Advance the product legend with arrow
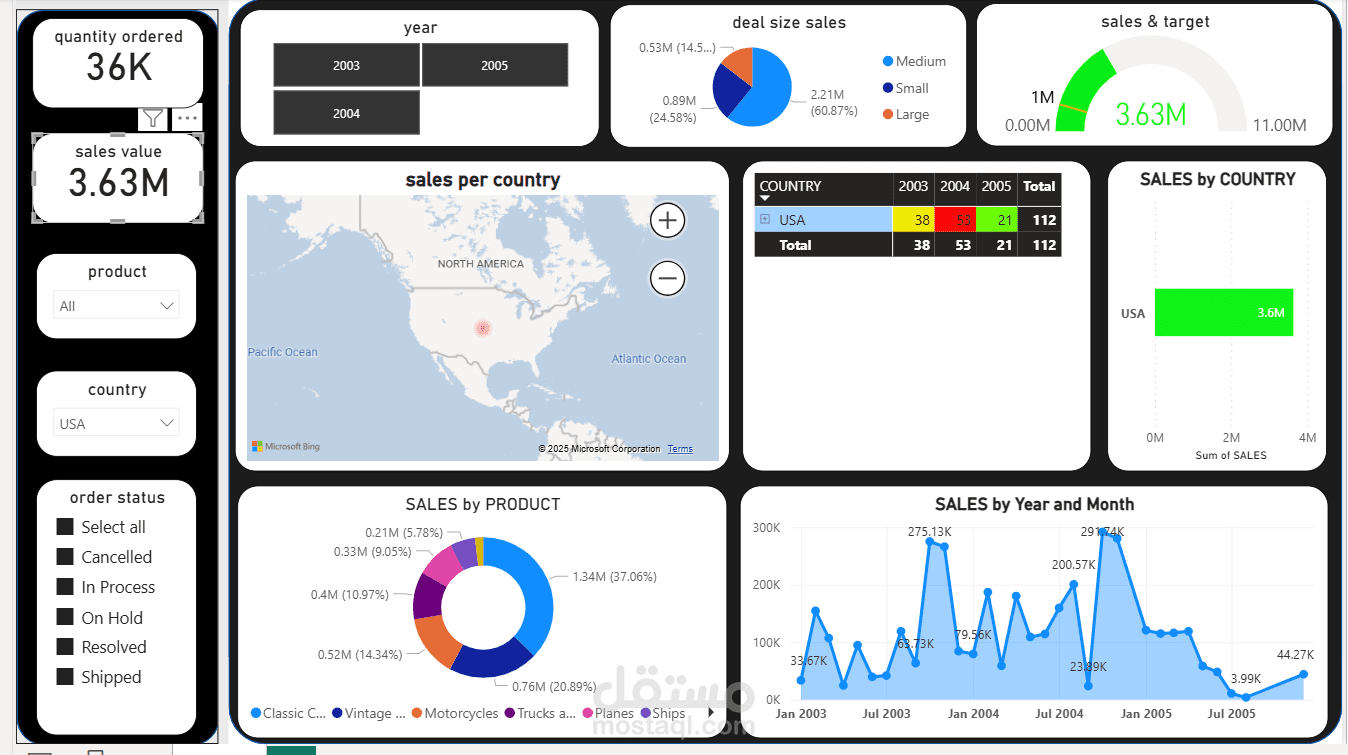This screenshot has height=755, width=1348. pos(711,713)
